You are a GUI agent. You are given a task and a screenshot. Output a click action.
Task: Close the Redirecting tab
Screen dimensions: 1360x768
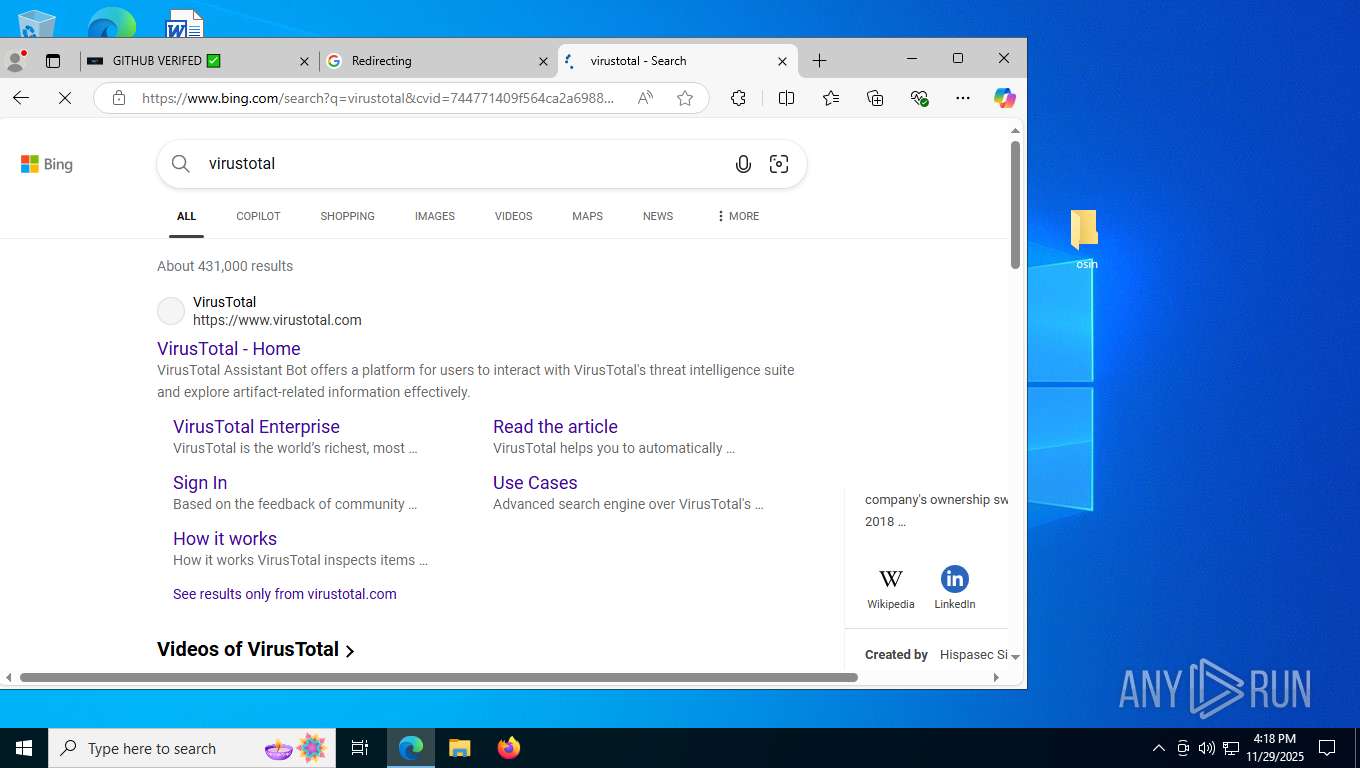coord(543,61)
